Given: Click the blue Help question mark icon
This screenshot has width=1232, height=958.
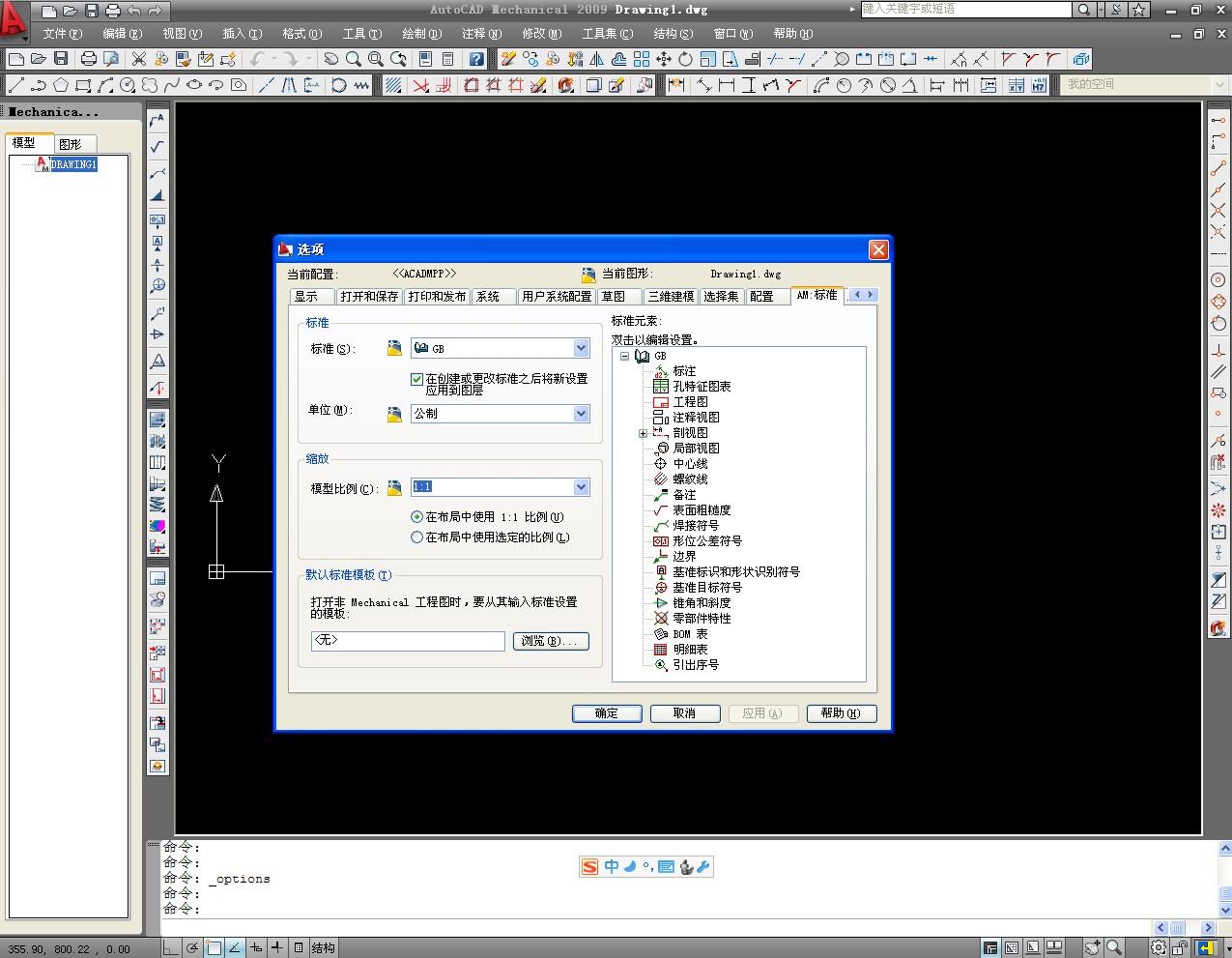Looking at the screenshot, I should (x=476, y=59).
